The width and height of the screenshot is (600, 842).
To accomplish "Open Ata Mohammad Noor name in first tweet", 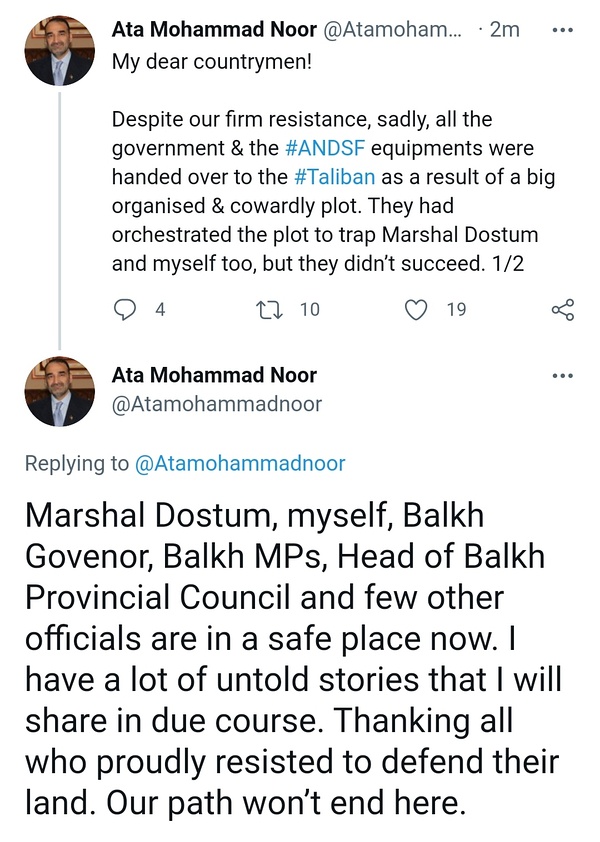I will pyautogui.click(x=210, y=30).
